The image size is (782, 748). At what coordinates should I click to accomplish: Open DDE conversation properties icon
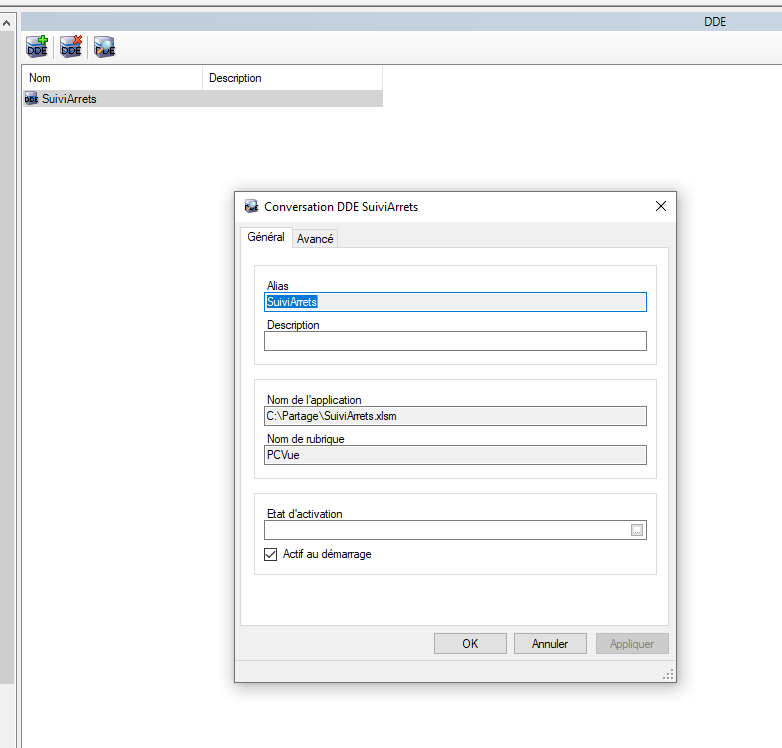tap(105, 47)
